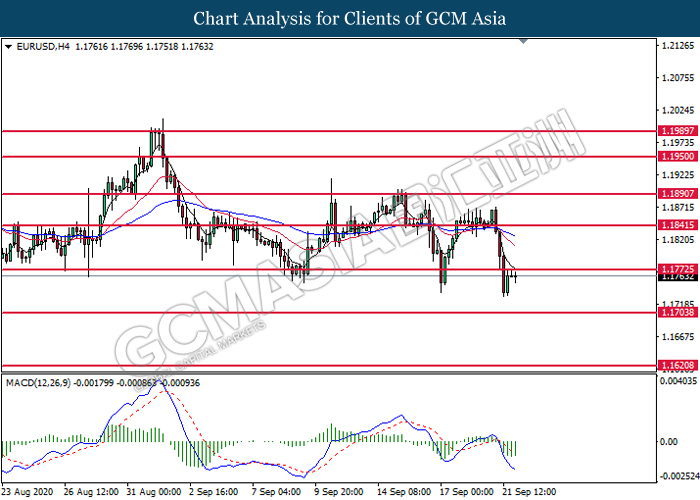This screenshot has height=500, width=700.
Task: Select the 1.19897 resistance level label
Action: [678, 131]
